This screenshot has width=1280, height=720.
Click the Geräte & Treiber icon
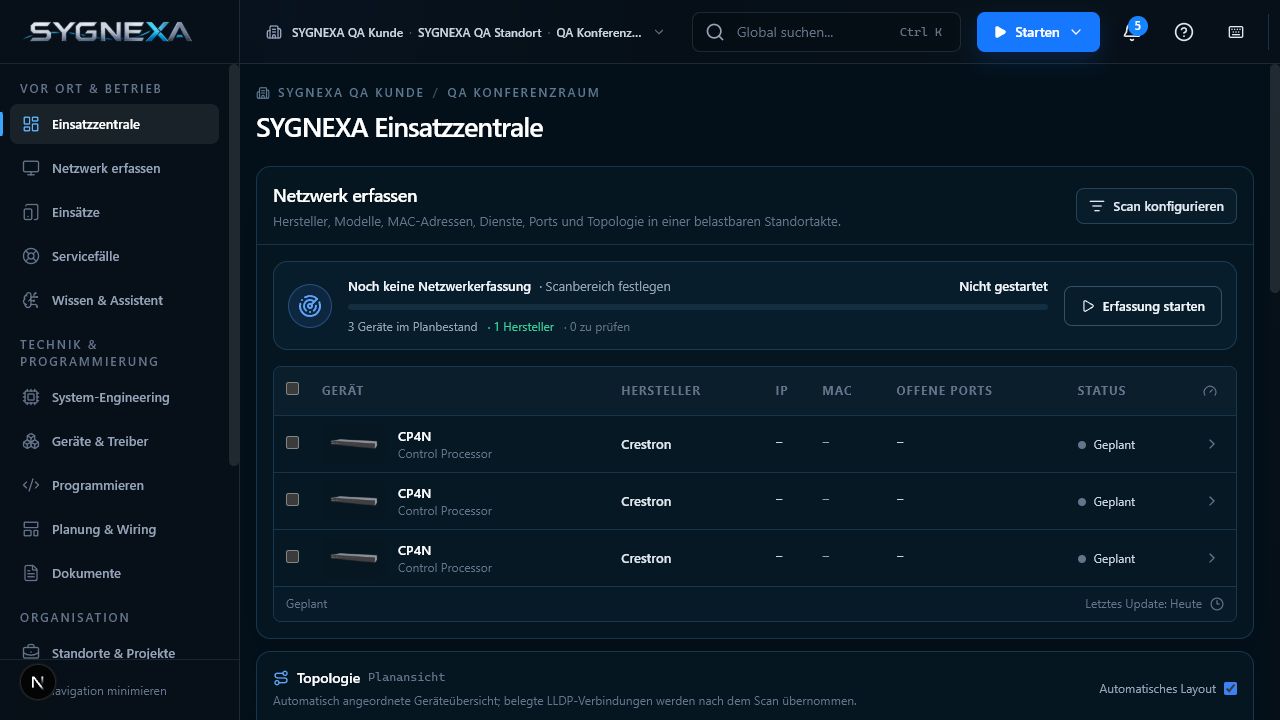[31, 441]
